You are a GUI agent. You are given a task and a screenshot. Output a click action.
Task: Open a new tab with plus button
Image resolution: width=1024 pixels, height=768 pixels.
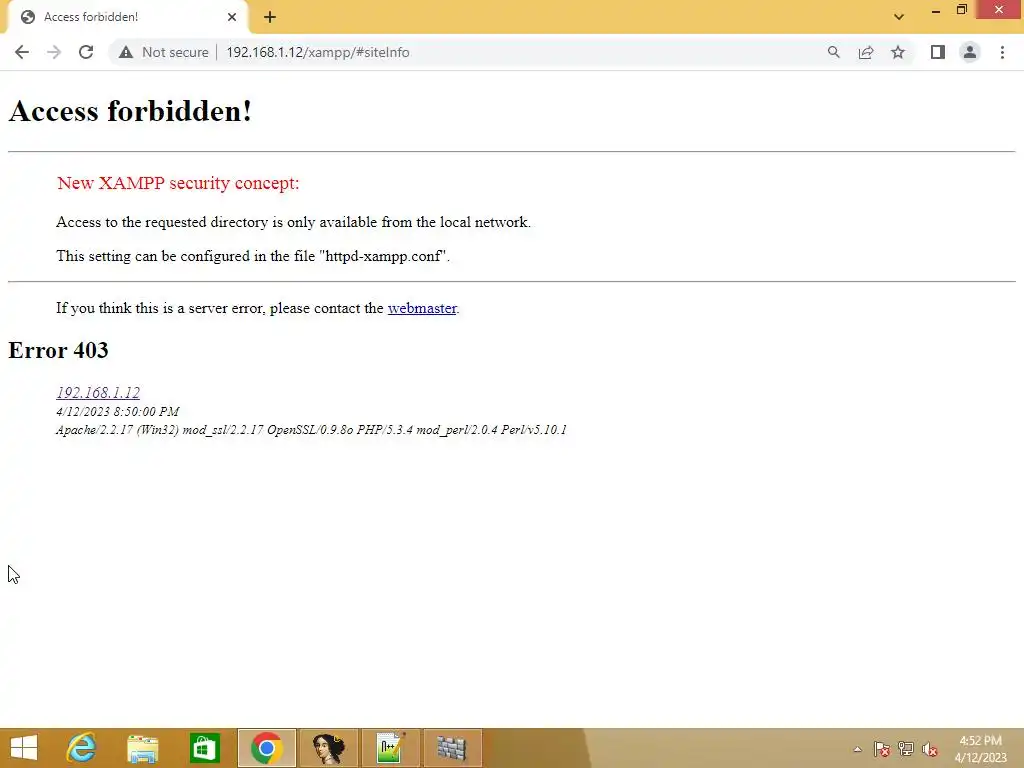pyautogui.click(x=270, y=17)
